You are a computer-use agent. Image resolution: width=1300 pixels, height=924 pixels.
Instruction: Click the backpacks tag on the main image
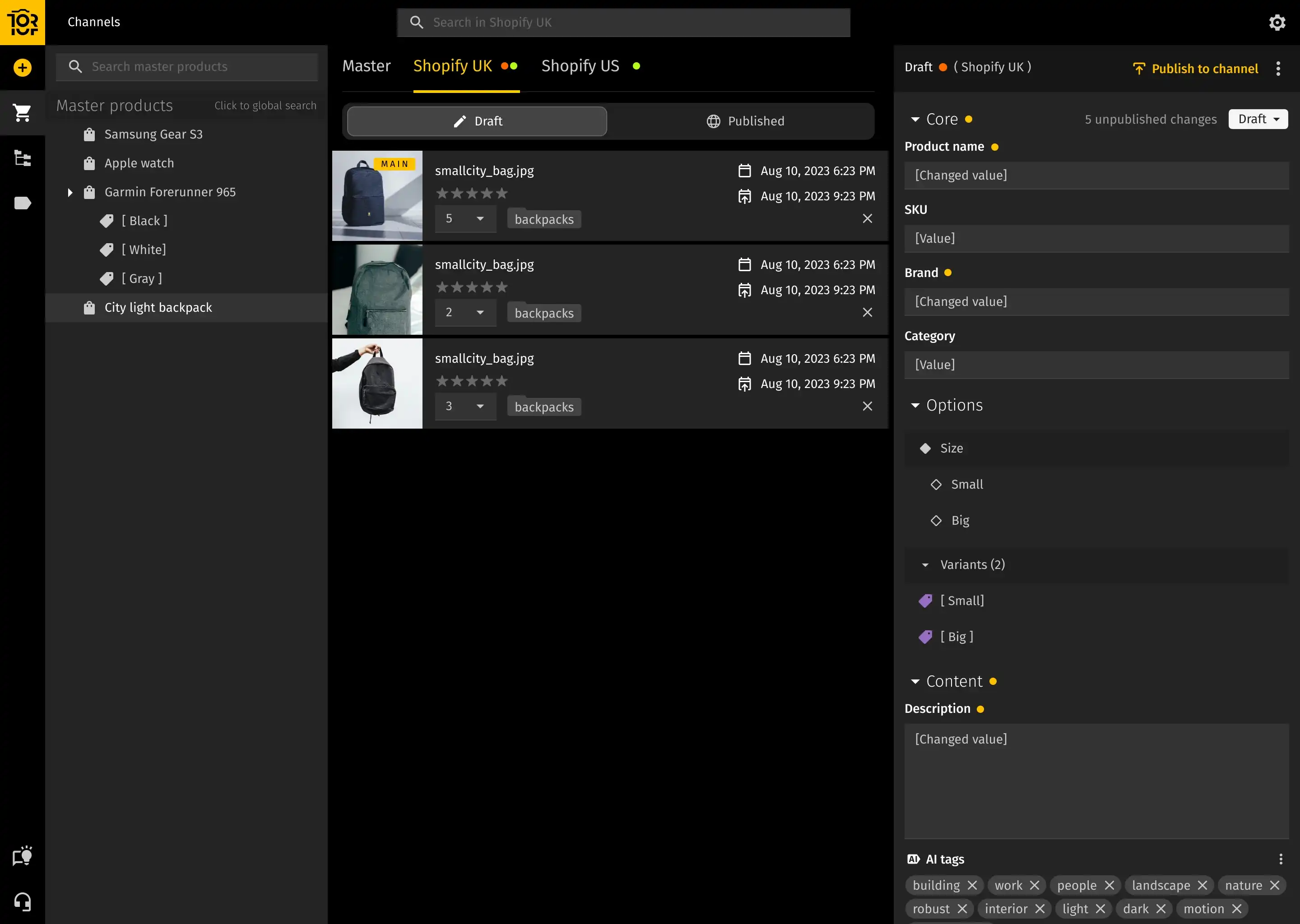tap(544, 220)
